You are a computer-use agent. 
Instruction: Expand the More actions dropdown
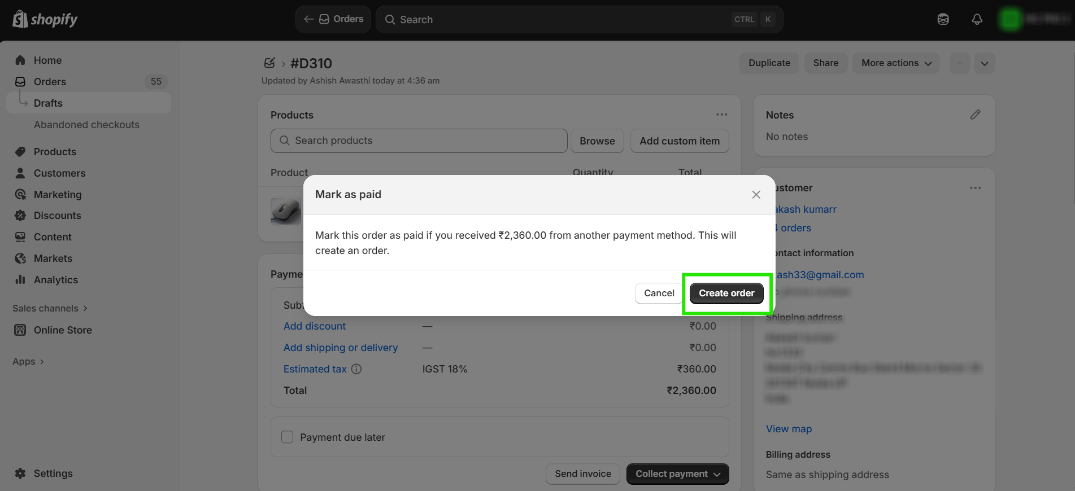897,63
